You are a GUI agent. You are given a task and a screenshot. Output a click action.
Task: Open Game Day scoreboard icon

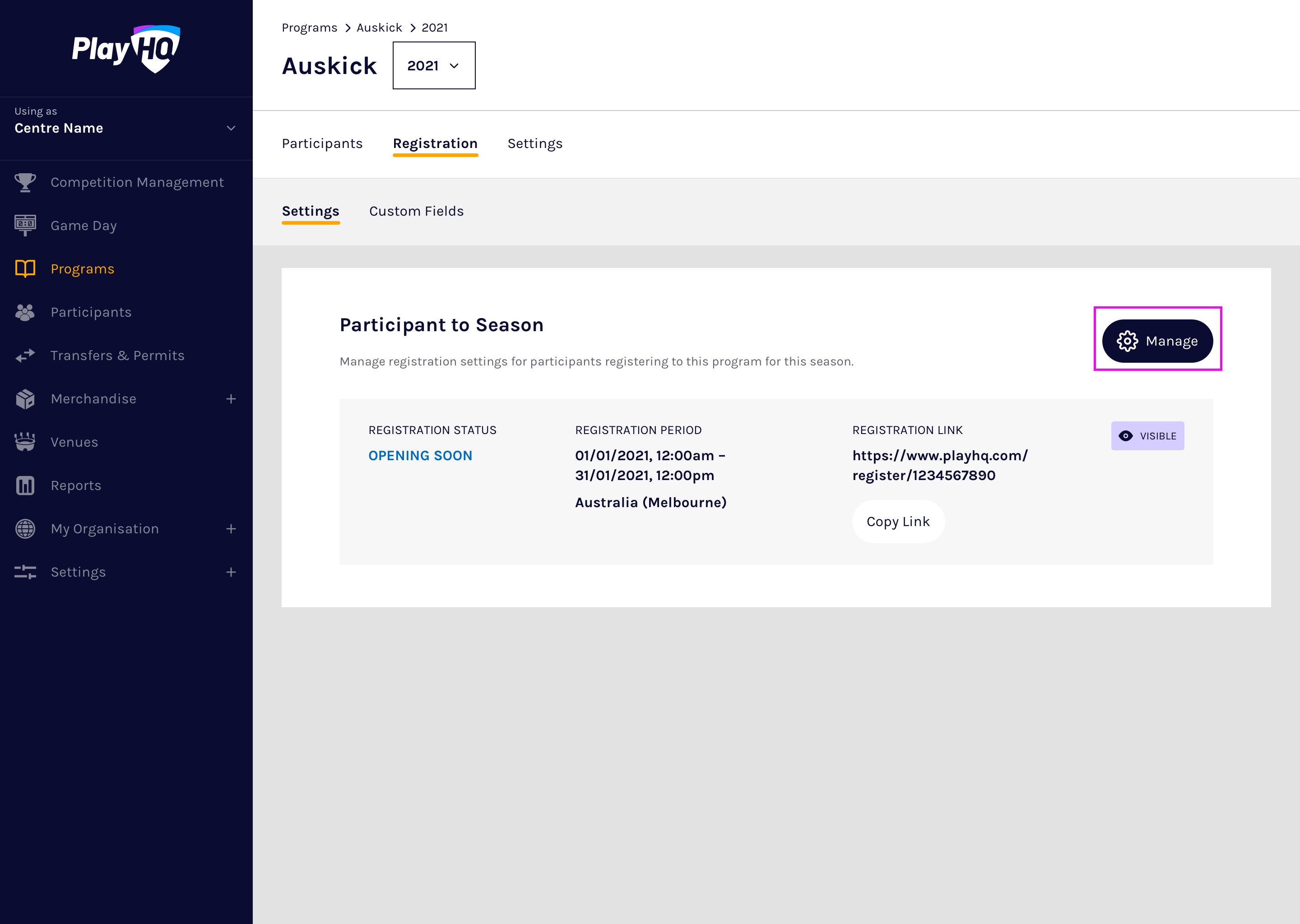point(25,225)
